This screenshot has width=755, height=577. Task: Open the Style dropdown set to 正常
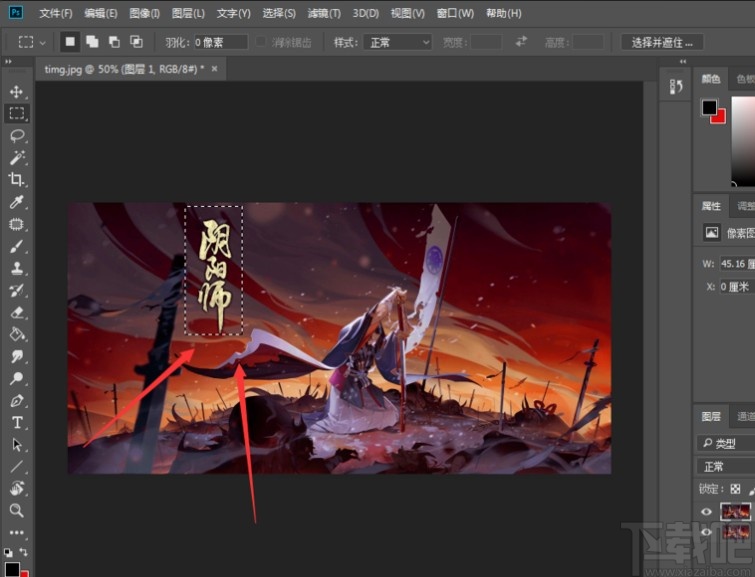coord(398,42)
